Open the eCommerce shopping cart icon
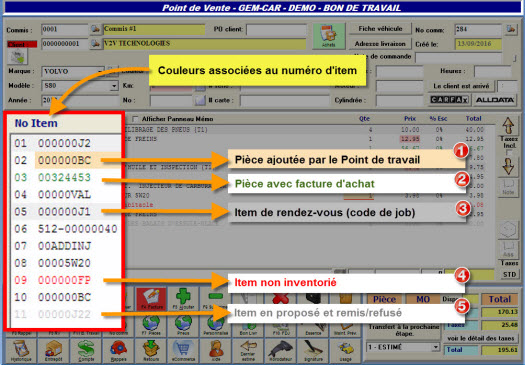Screen dimensions: 525x365 (183, 350)
